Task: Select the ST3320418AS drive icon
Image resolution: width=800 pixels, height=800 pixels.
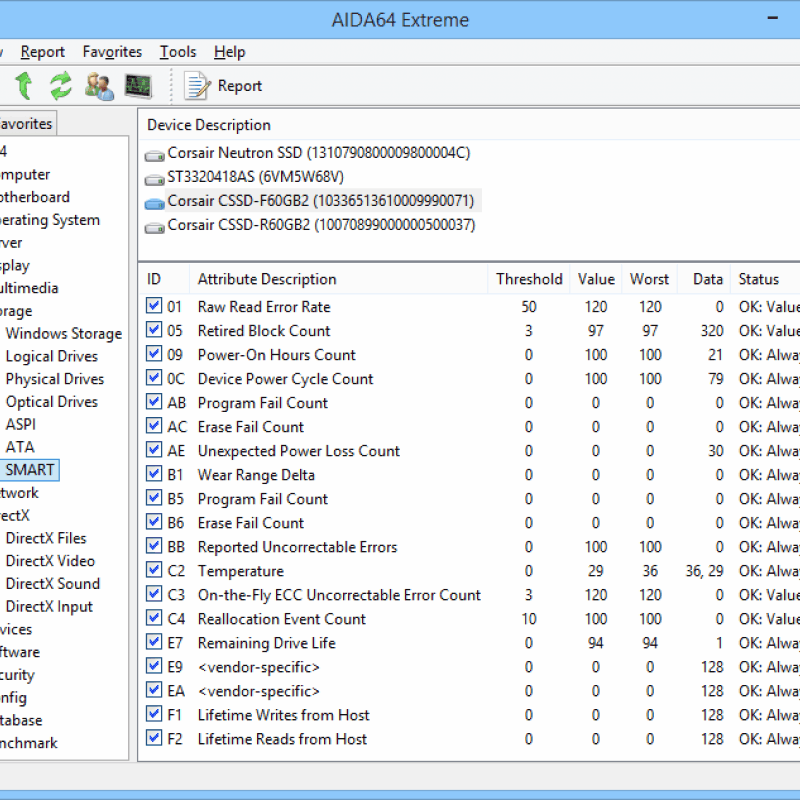Action: coord(154,178)
